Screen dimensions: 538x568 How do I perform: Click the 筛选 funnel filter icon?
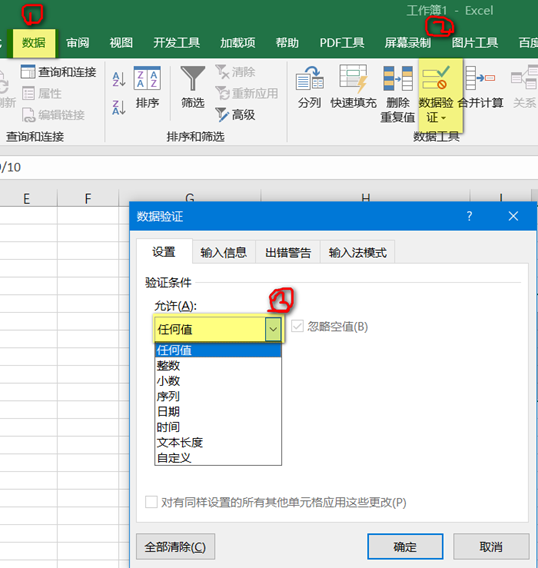[x=193, y=78]
